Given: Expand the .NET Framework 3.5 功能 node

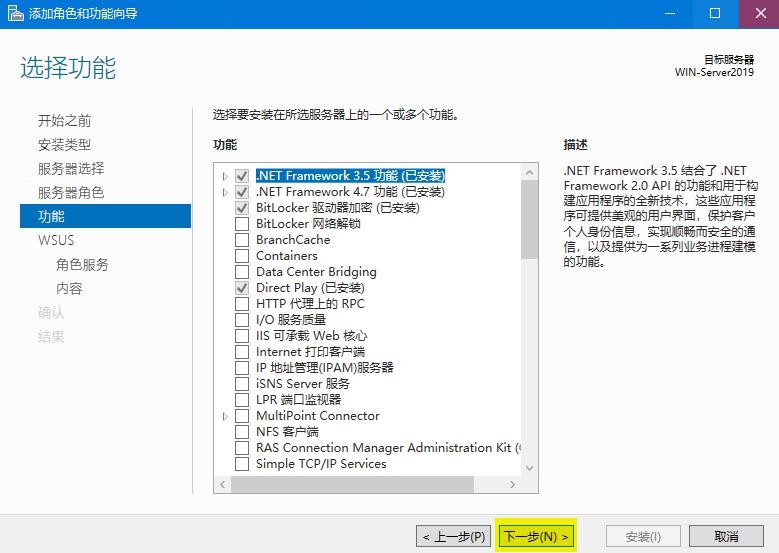Looking at the screenshot, I should coord(225,176).
